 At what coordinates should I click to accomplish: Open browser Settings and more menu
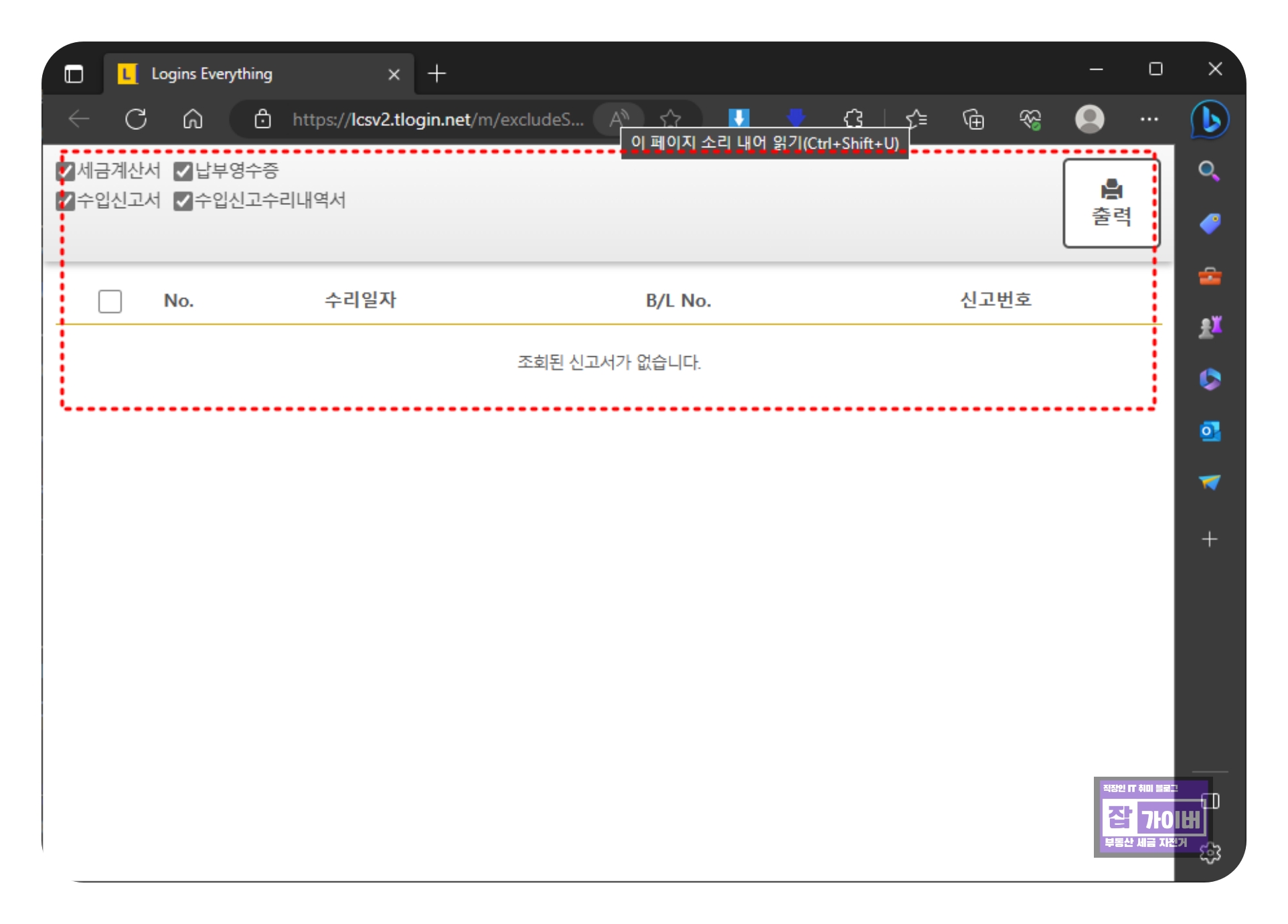pyautogui.click(x=1149, y=119)
